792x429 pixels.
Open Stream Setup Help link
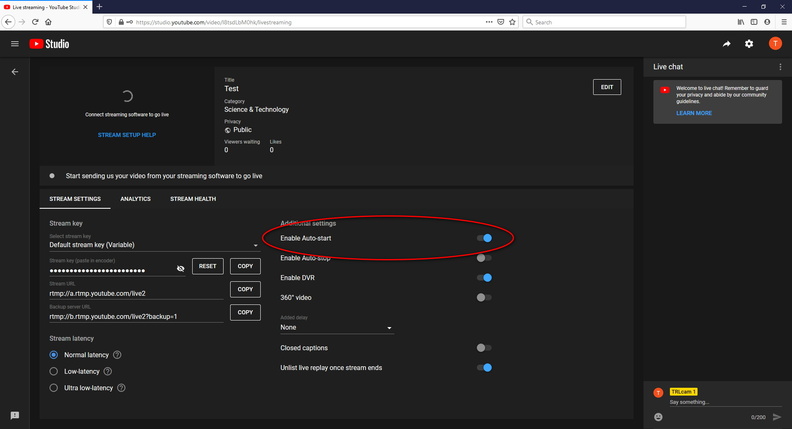(127, 135)
